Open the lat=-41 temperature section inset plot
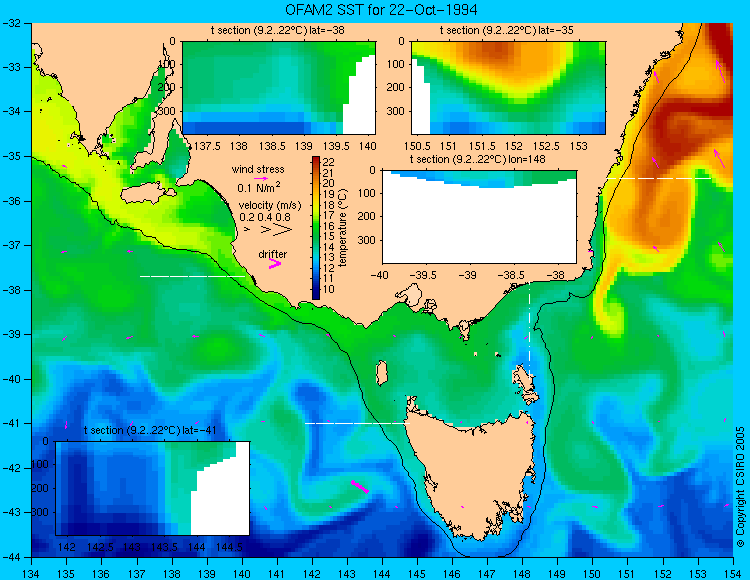 click(153, 488)
